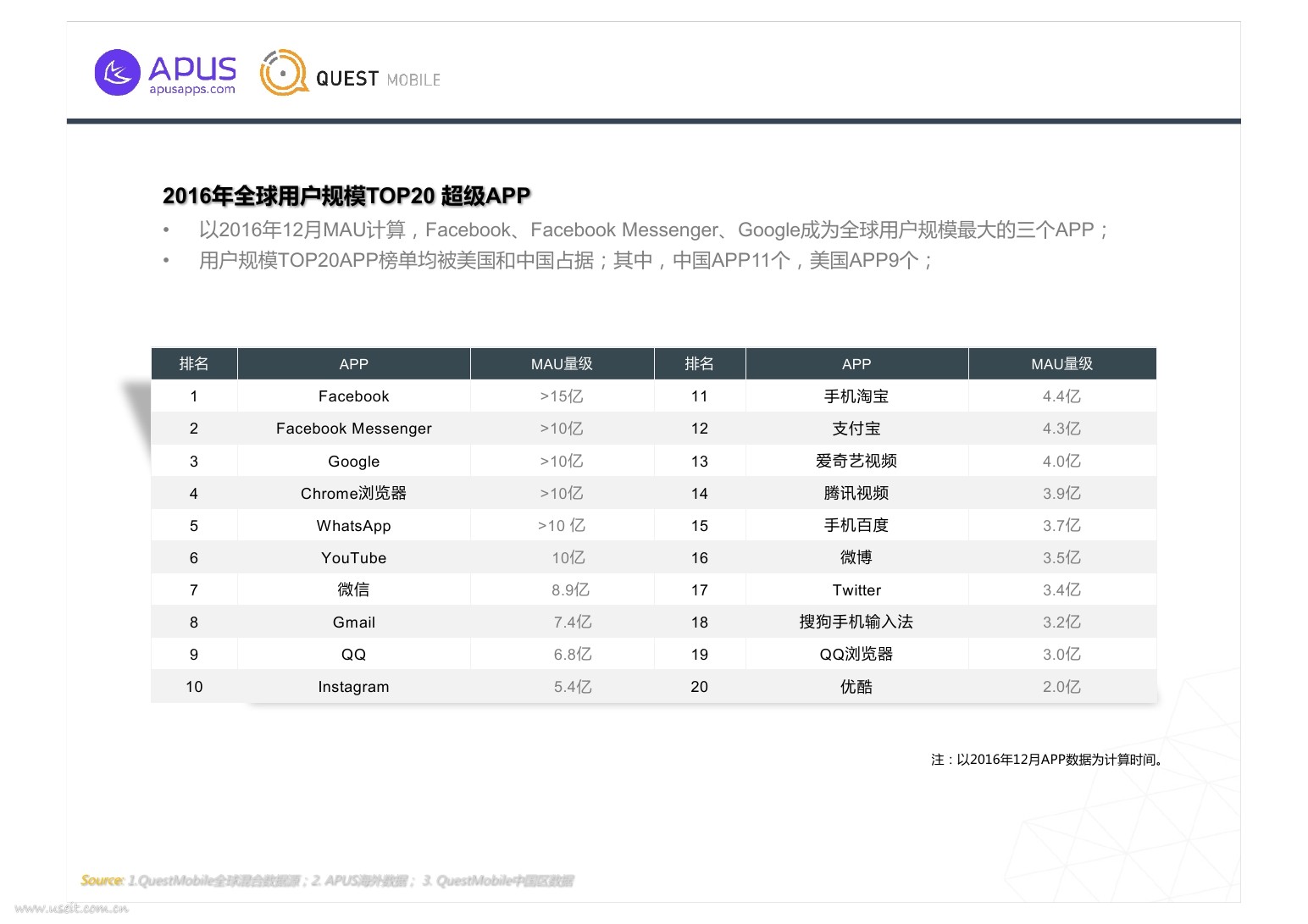Click the 优酷 app cell
Image resolution: width=1308 pixels, height=924 pixels.
point(856,687)
